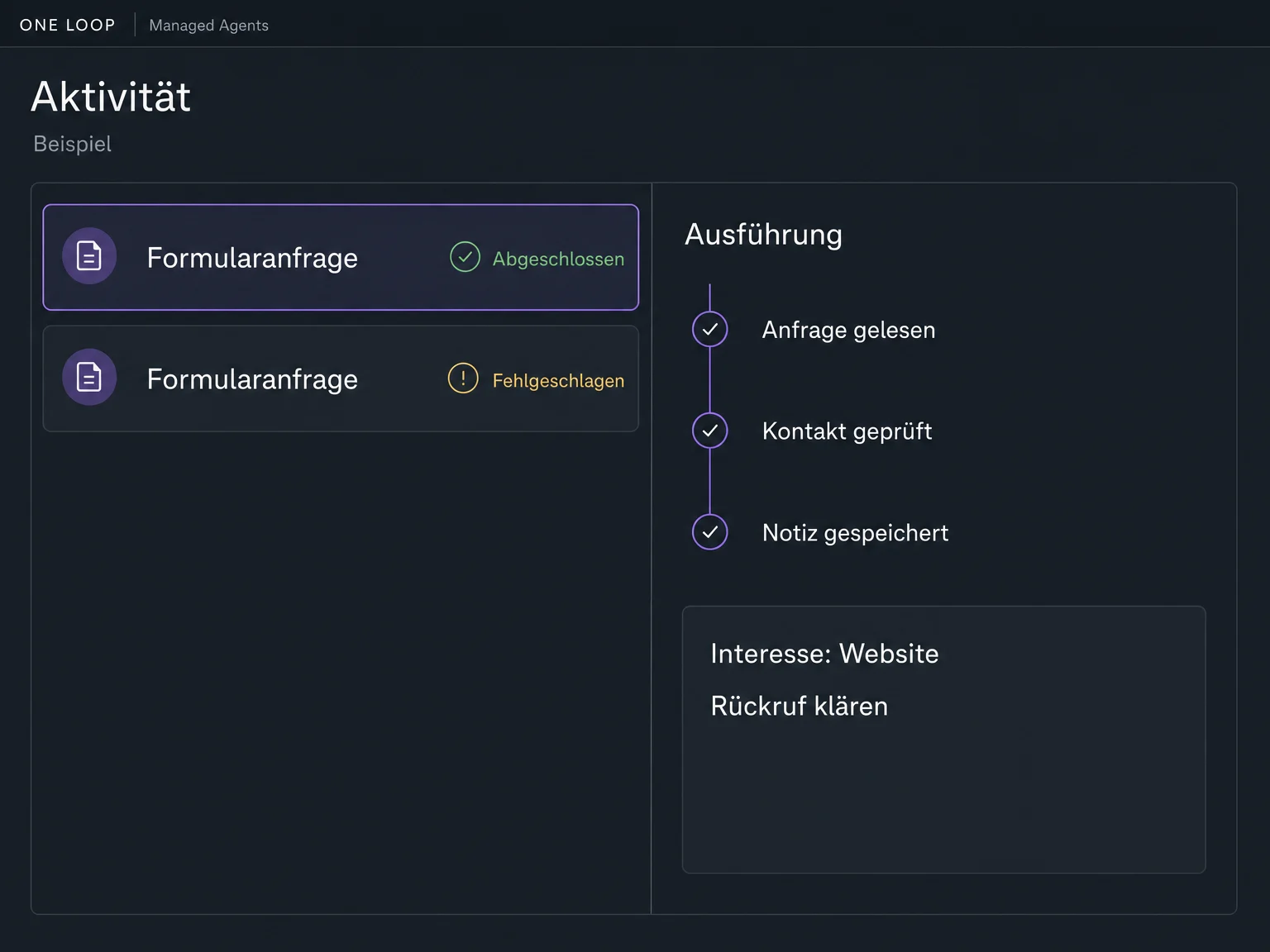Select the checkmark step icon for Anfrage gelesen
Viewport: 1270px width, 952px height.
[710, 329]
